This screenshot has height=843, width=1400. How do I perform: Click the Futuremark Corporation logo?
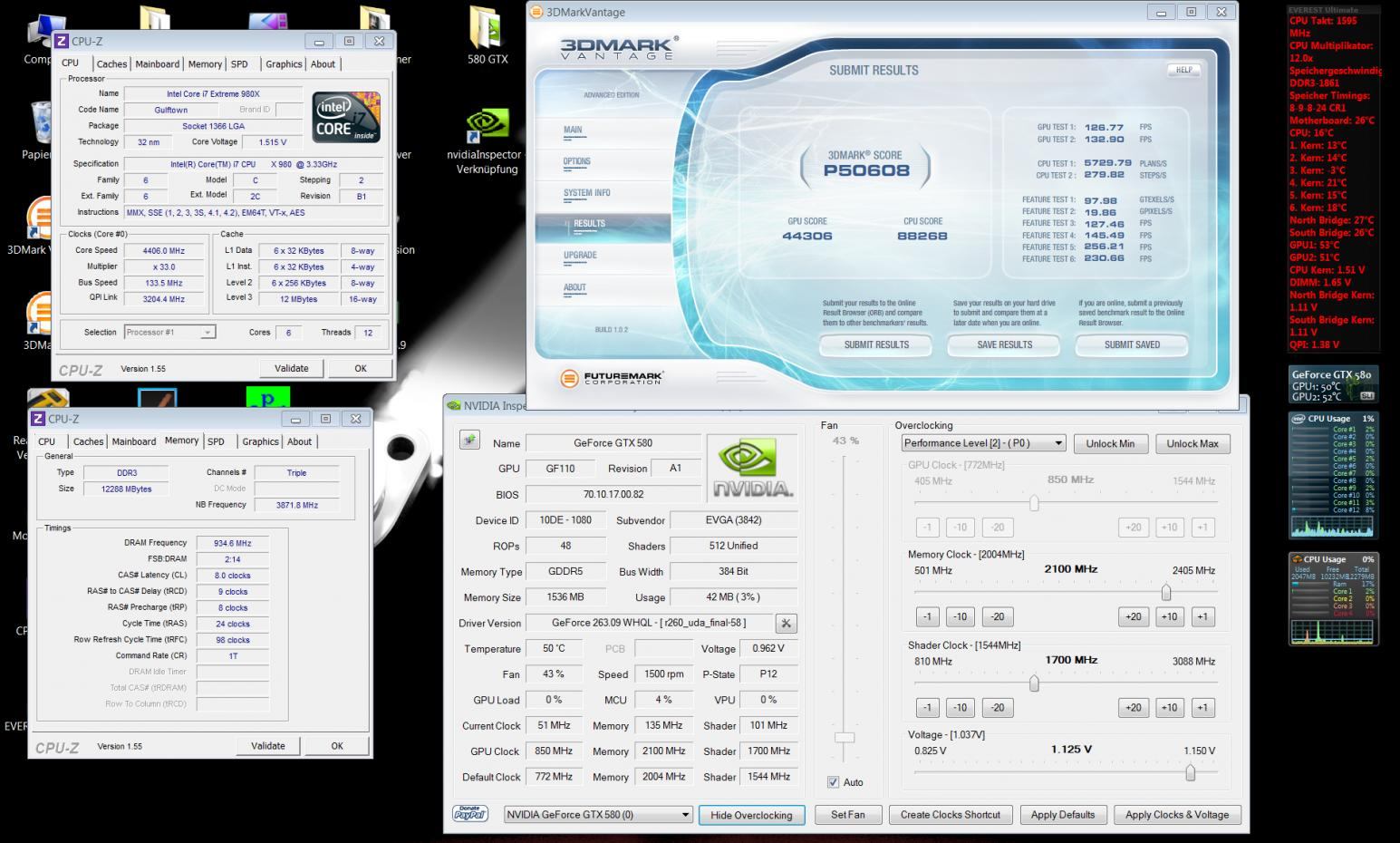click(613, 377)
